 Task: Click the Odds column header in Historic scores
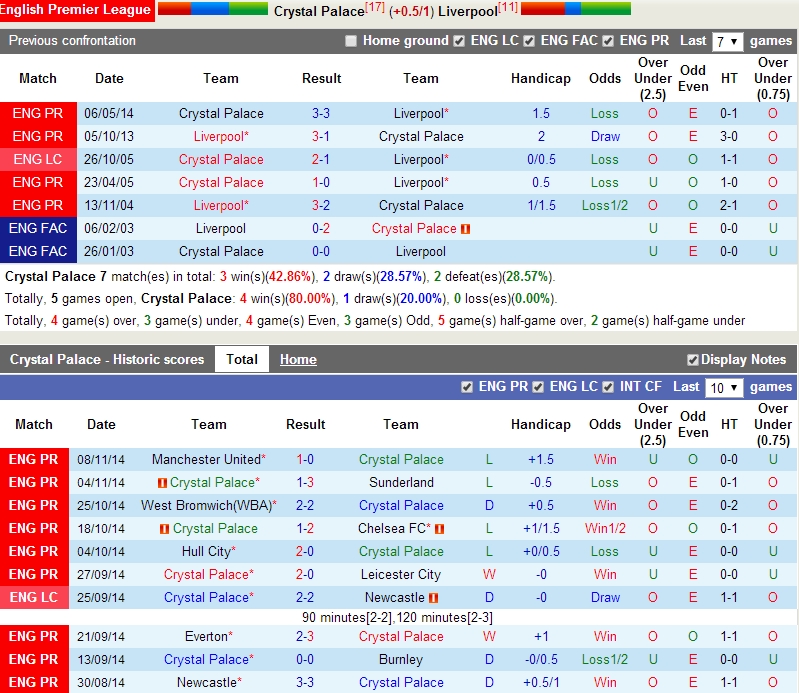coord(605,424)
